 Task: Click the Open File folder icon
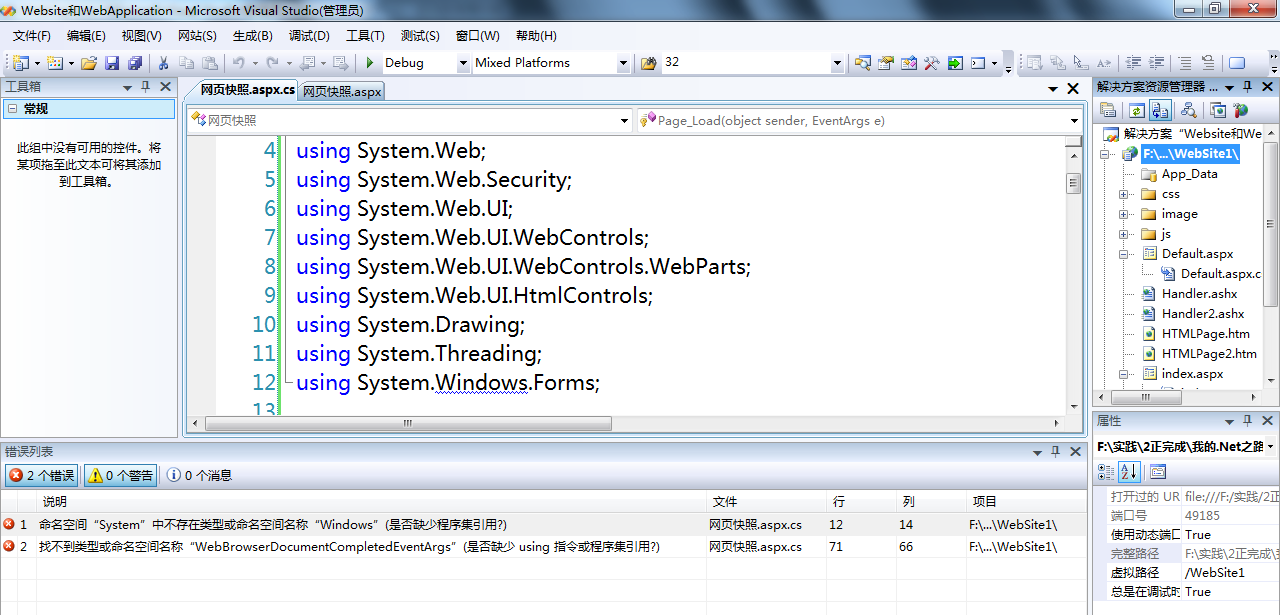pyautogui.click(x=89, y=63)
